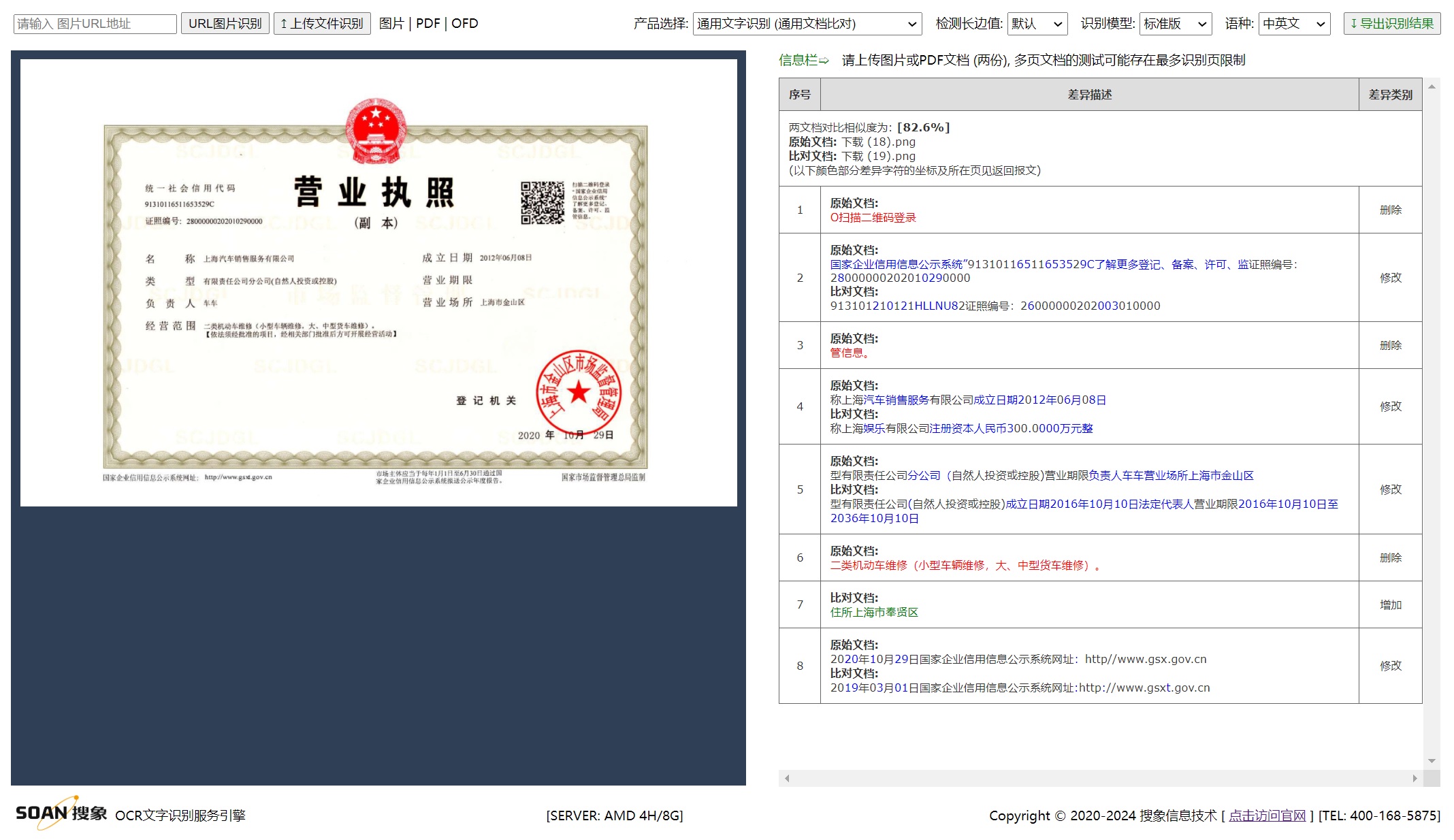This screenshot has width=1454, height=840.
Task: Click red text 二类机动车维修 in row 6
Action: pos(869,565)
